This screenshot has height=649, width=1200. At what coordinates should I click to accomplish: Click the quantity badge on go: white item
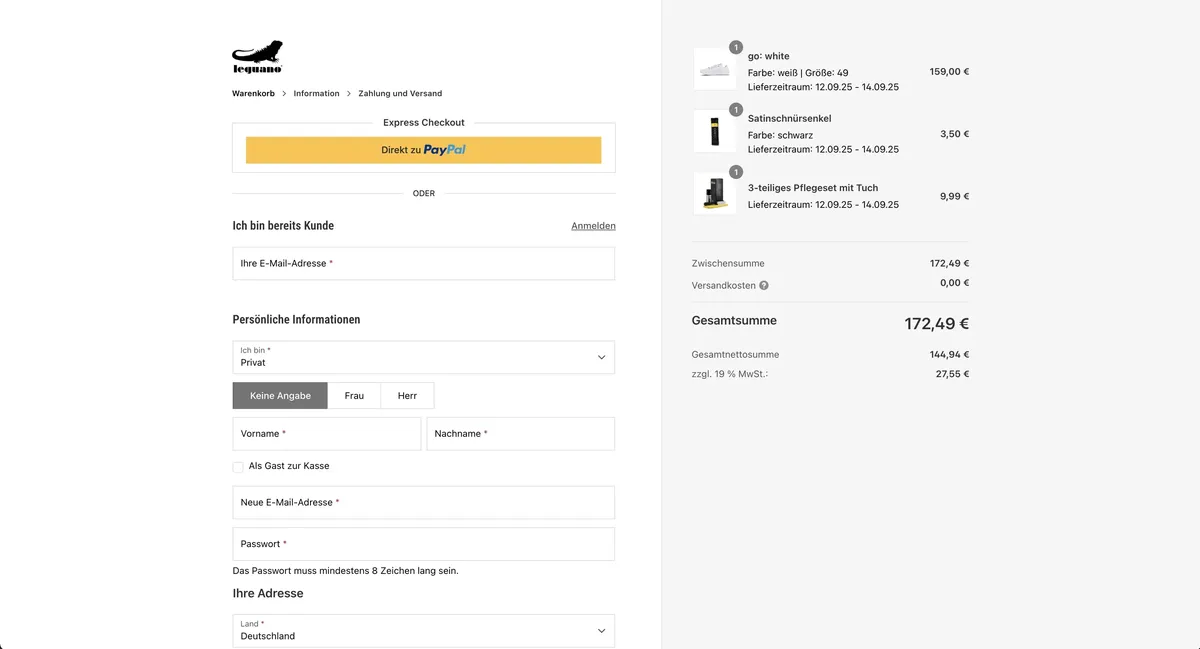pos(736,47)
